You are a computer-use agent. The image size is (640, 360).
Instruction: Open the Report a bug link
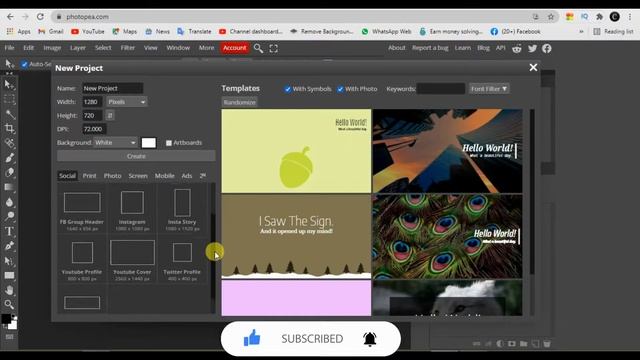430,48
